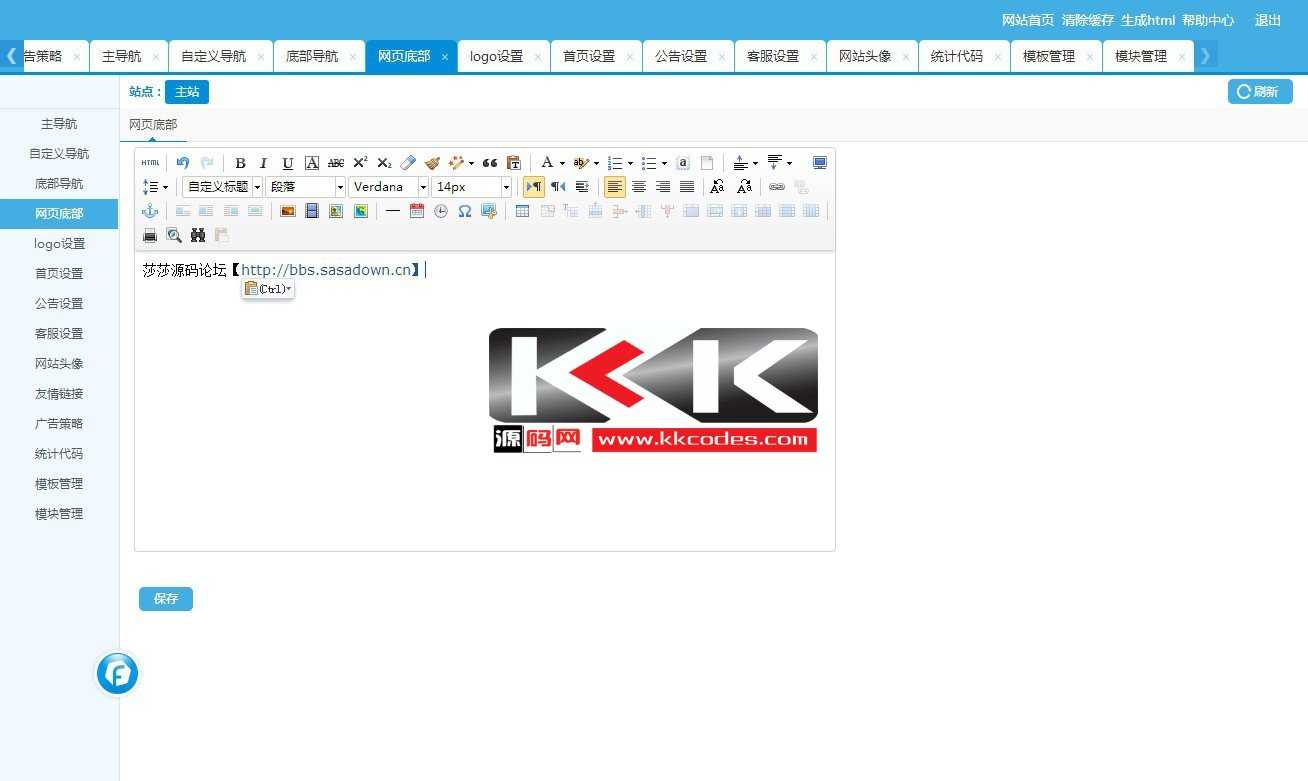Insert a horizontal rule line
The height and width of the screenshot is (781, 1308).
(393, 211)
